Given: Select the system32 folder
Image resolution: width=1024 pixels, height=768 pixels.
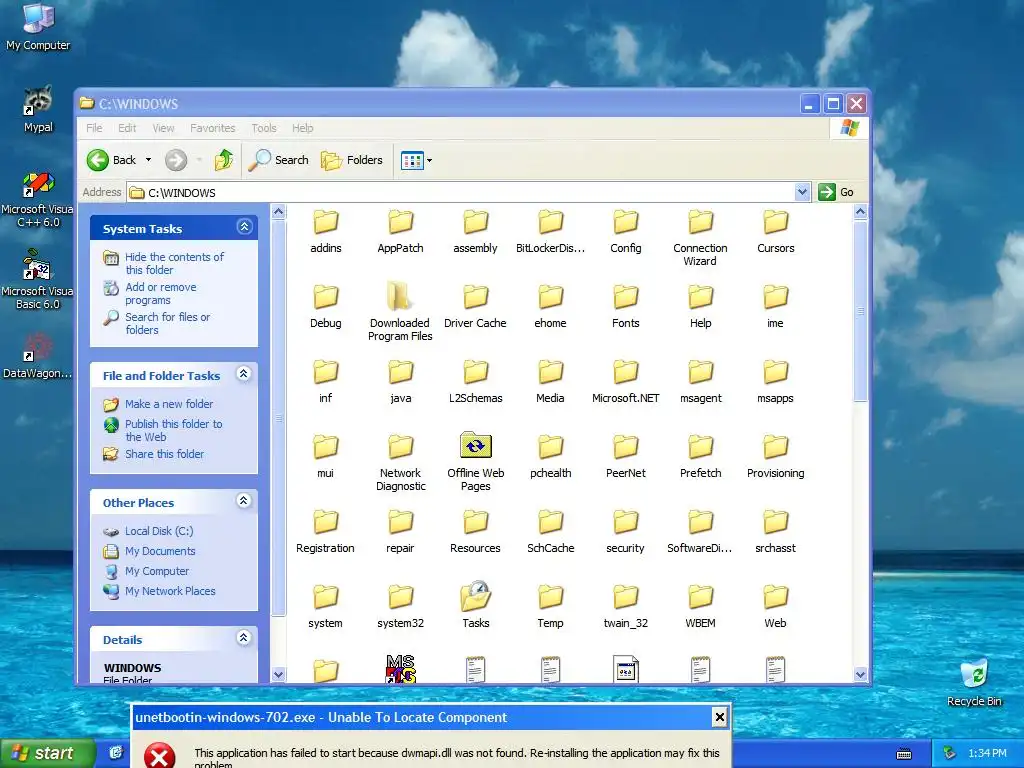Looking at the screenshot, I should (x=400, y=606).
